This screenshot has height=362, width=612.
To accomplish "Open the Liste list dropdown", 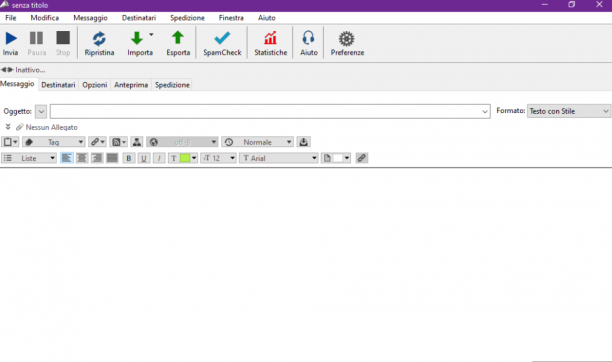I will tap(29, 158).
